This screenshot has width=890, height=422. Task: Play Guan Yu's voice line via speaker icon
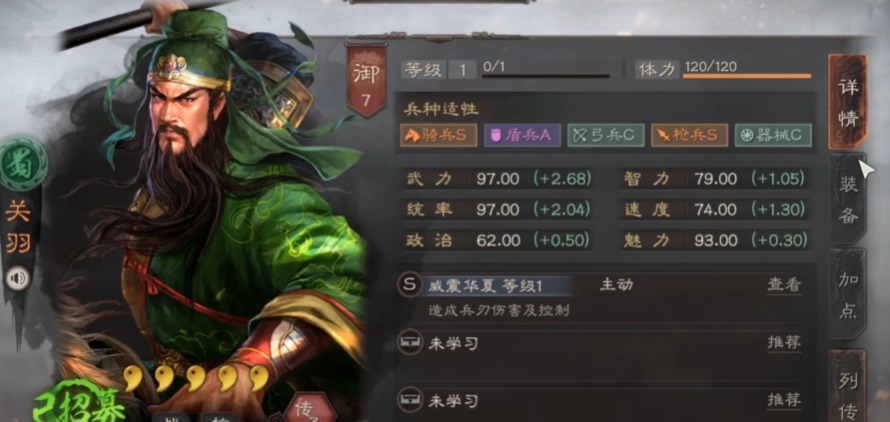tap(18, 278)
